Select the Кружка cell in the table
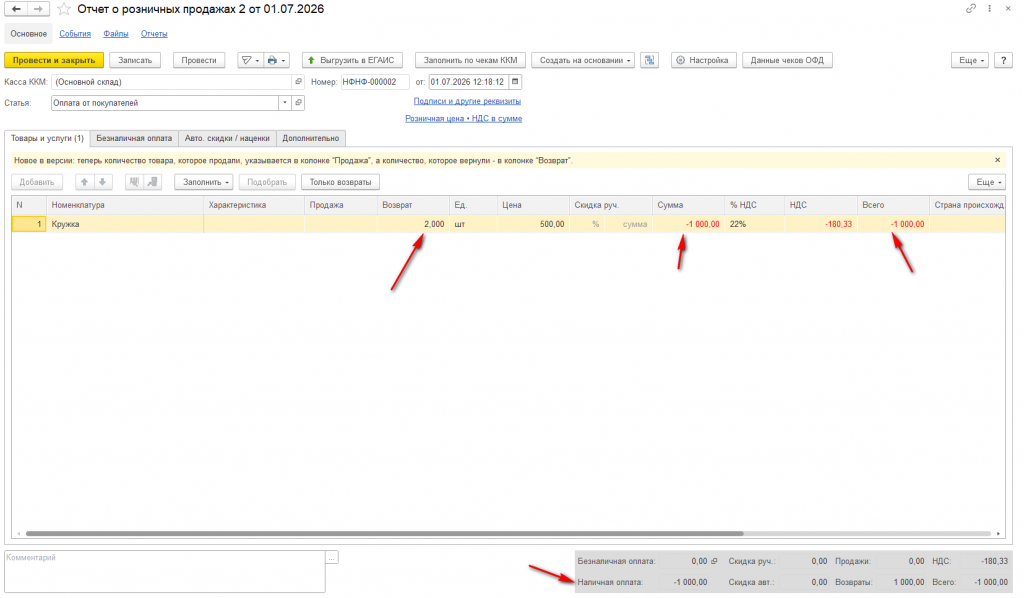 (125, 224)
